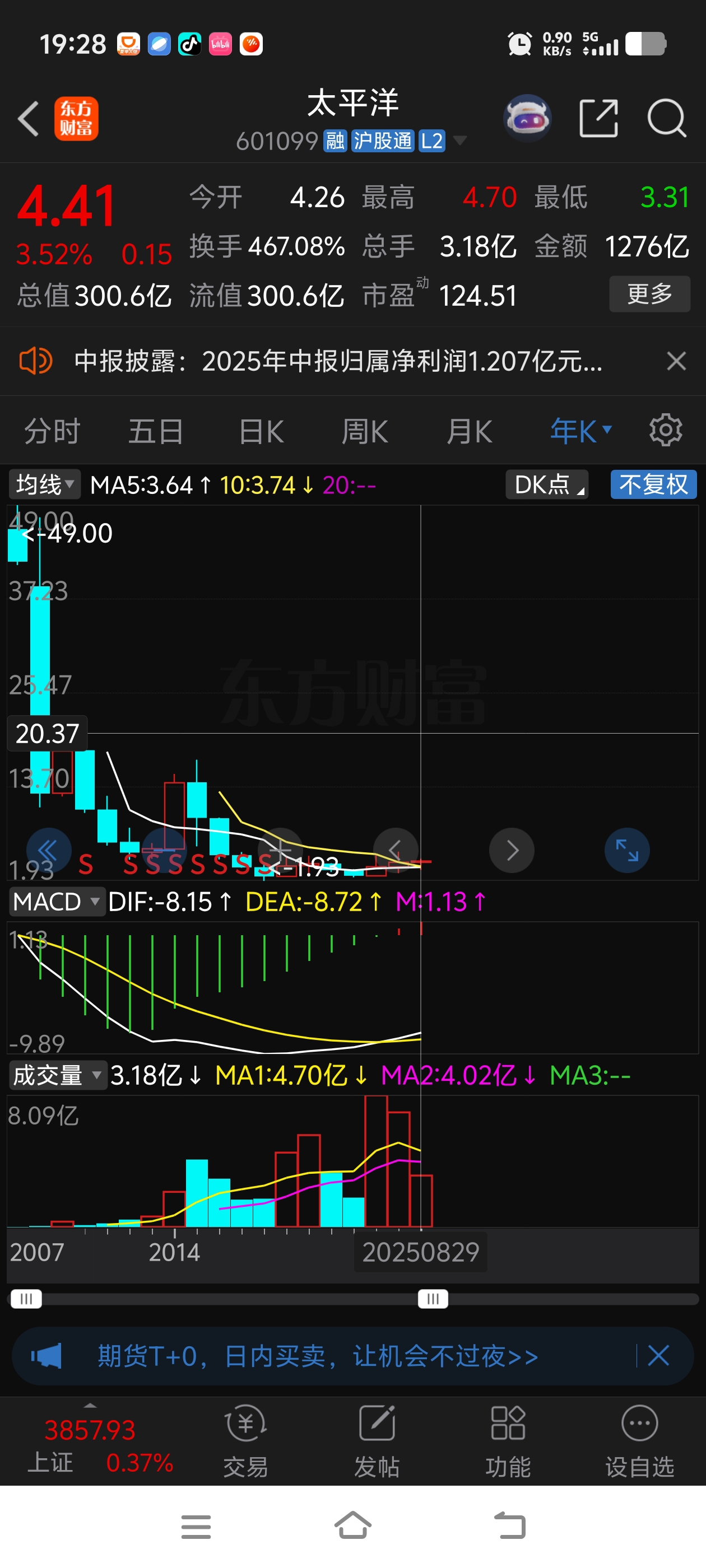Image resolution: width=706 pixels, height=1568 pixels.
Task: Dismiss the 中报披露 news banner
Action: coord(676,361)
